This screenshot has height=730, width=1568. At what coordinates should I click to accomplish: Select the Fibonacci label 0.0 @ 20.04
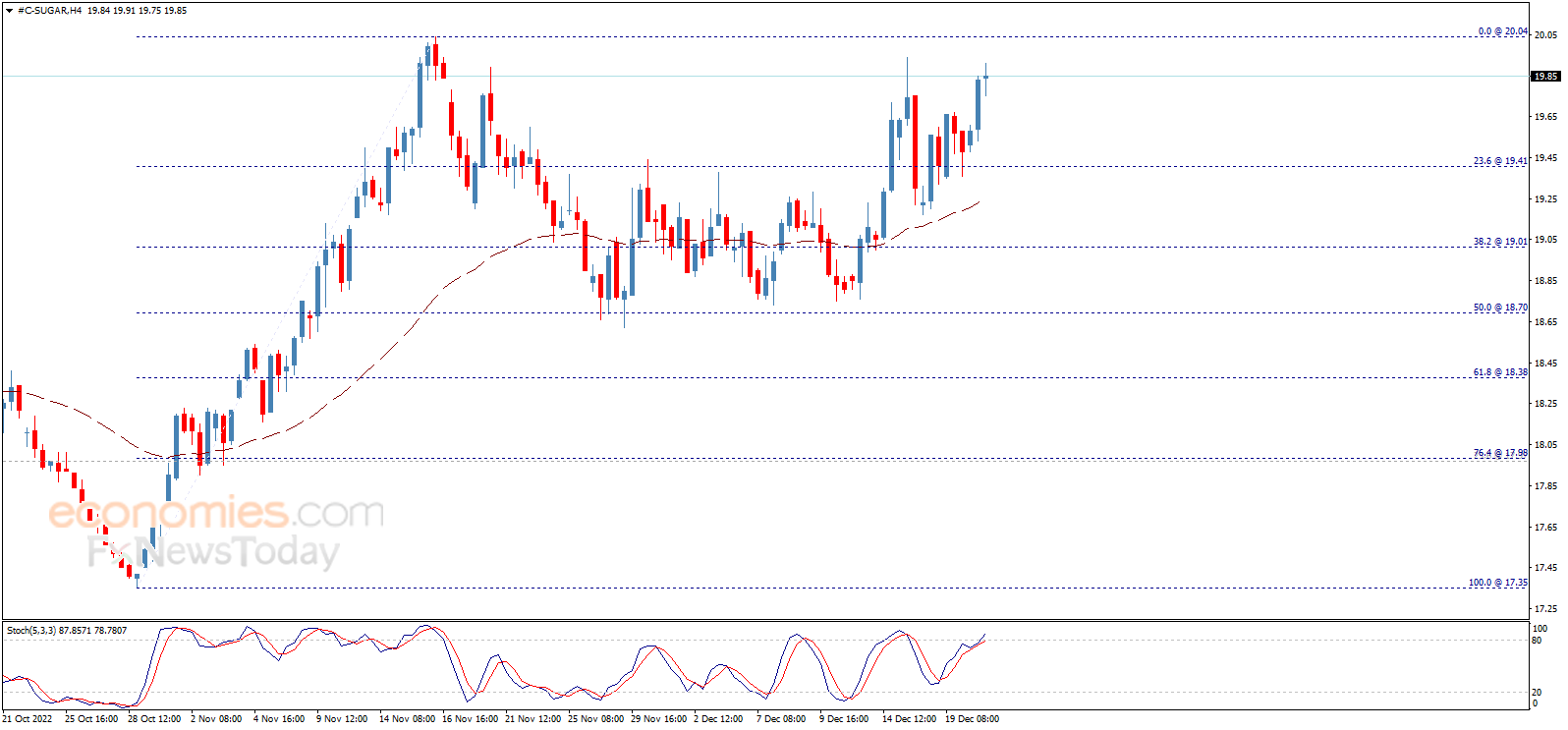coord(1502,31)
